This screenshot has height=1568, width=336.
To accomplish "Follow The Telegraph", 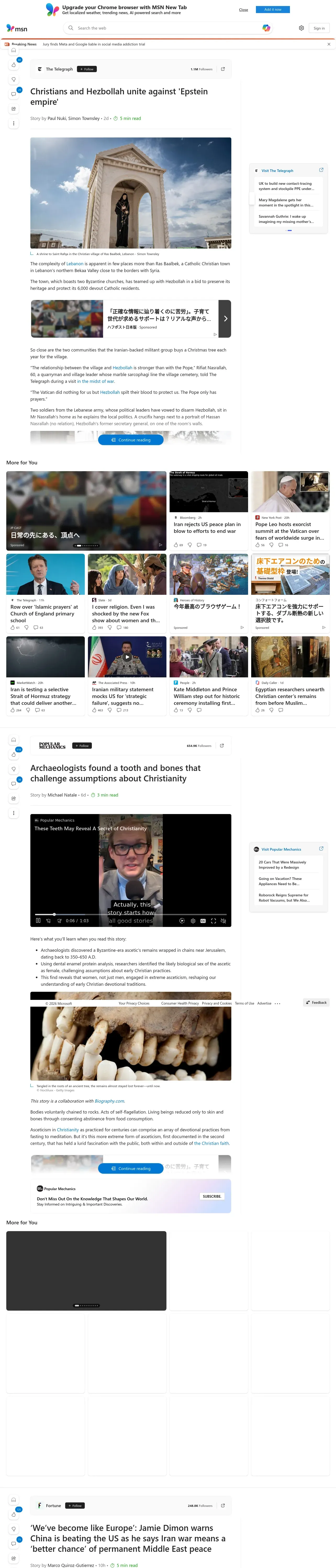I will pyautogui.click(x=87, y=69).
